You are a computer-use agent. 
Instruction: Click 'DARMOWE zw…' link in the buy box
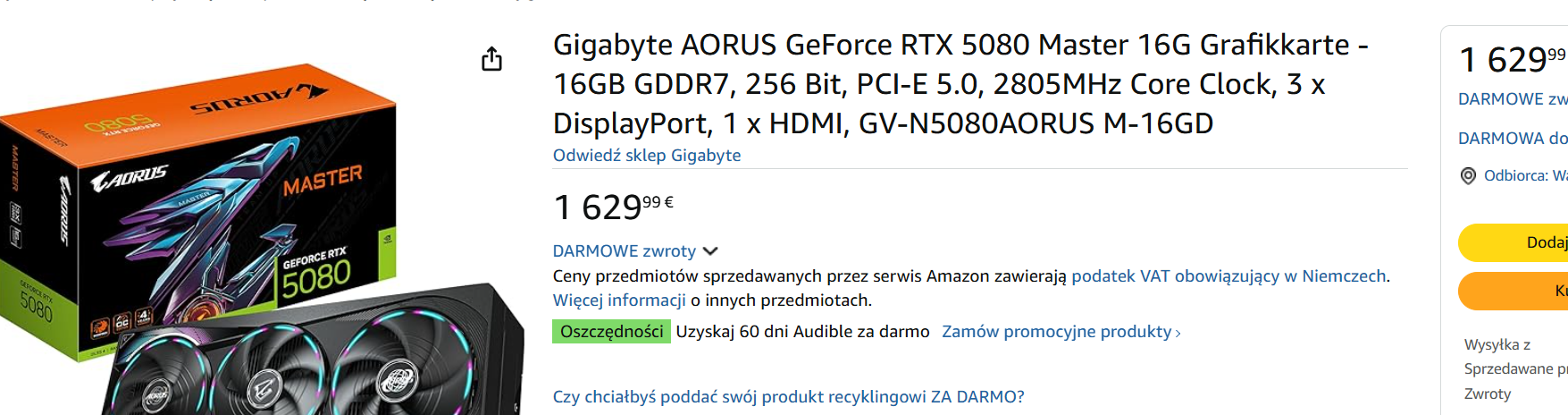click(x=1512, y=99)
